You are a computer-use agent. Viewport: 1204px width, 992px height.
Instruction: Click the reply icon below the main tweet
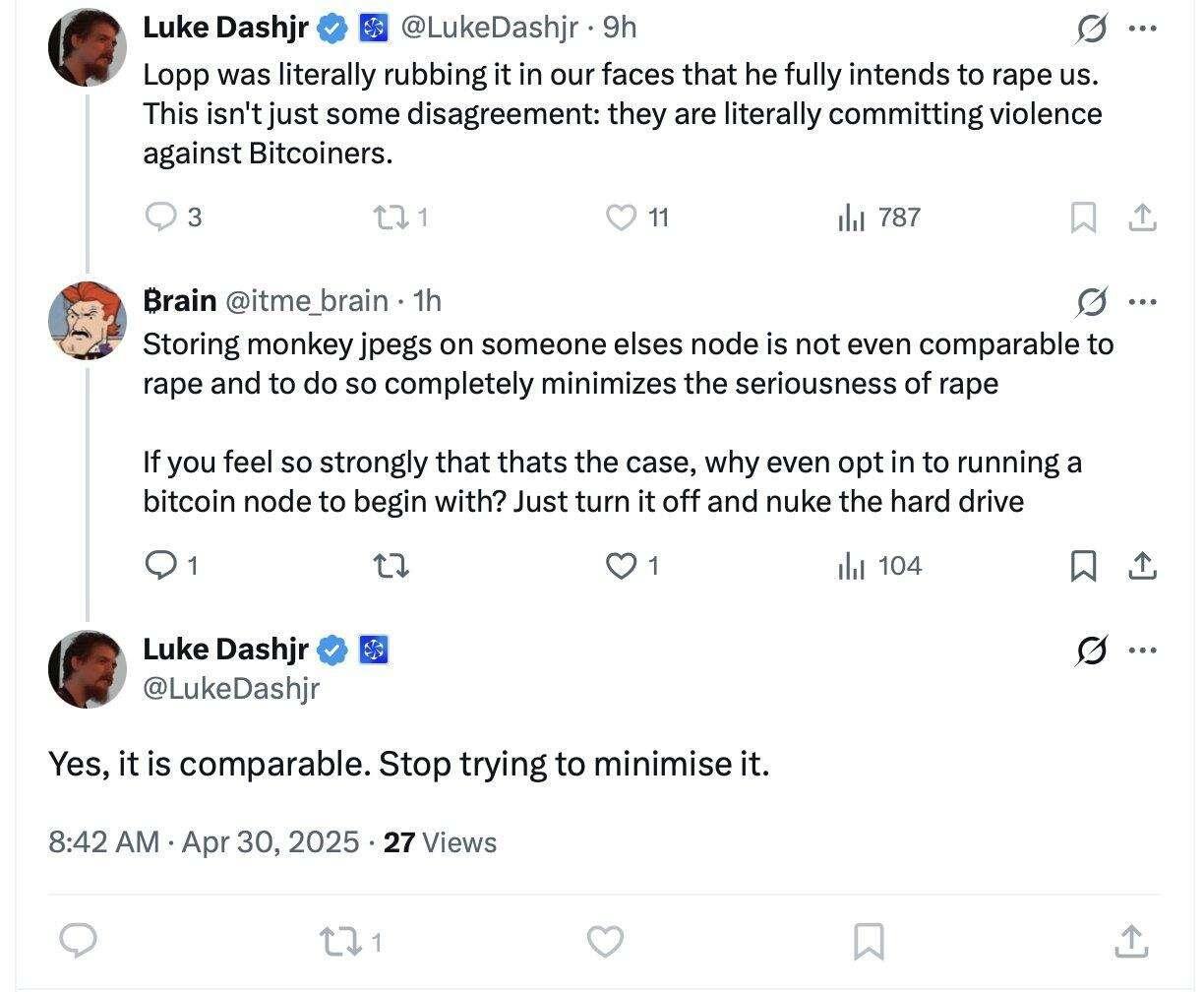(x=78, y=942)
